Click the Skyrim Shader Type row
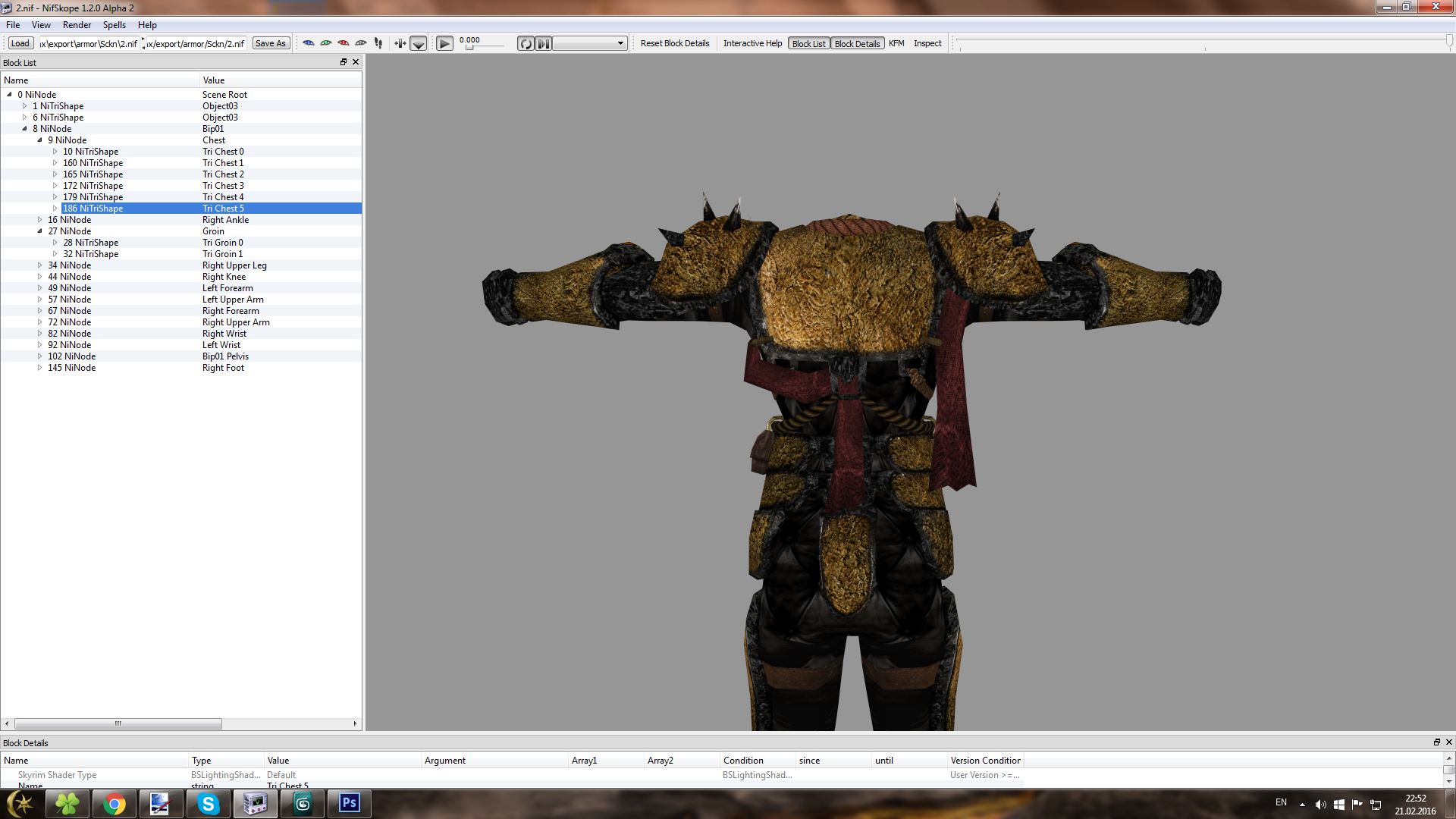The image size is (1456, 819). coord(512,775)
